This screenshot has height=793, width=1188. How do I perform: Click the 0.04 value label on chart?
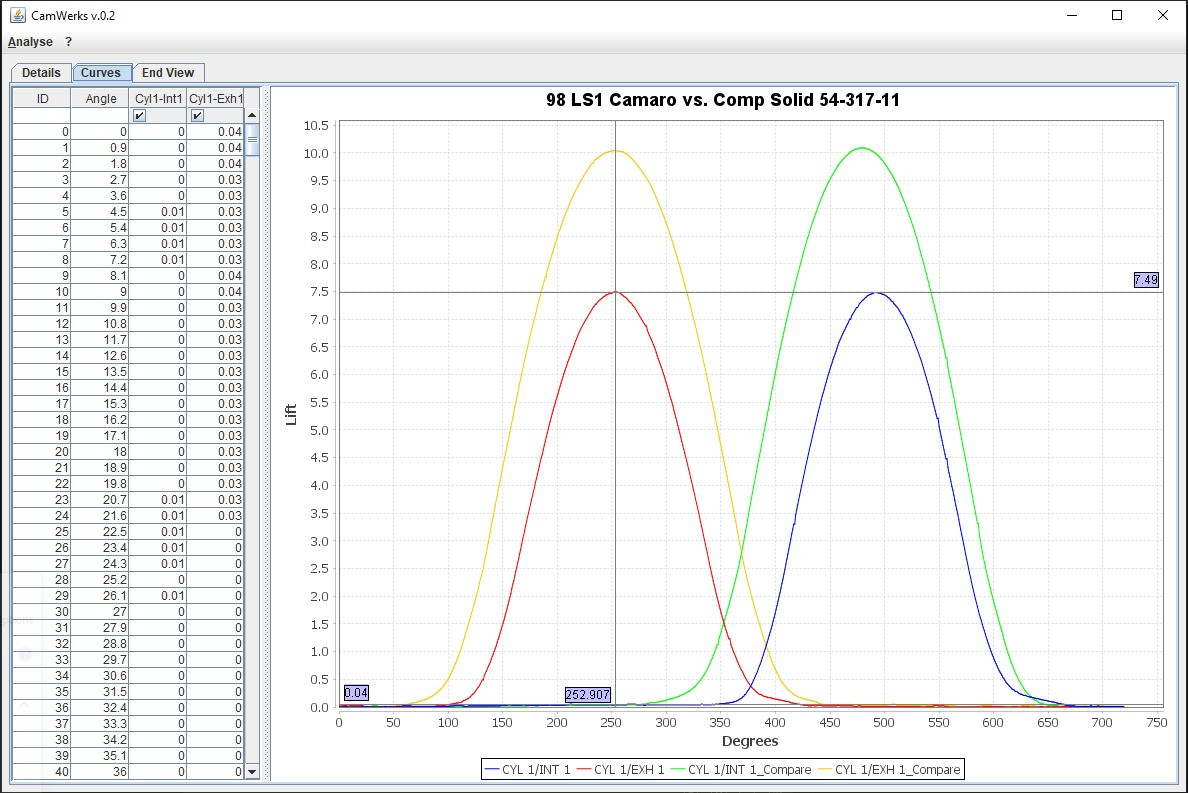pos(356,692)
